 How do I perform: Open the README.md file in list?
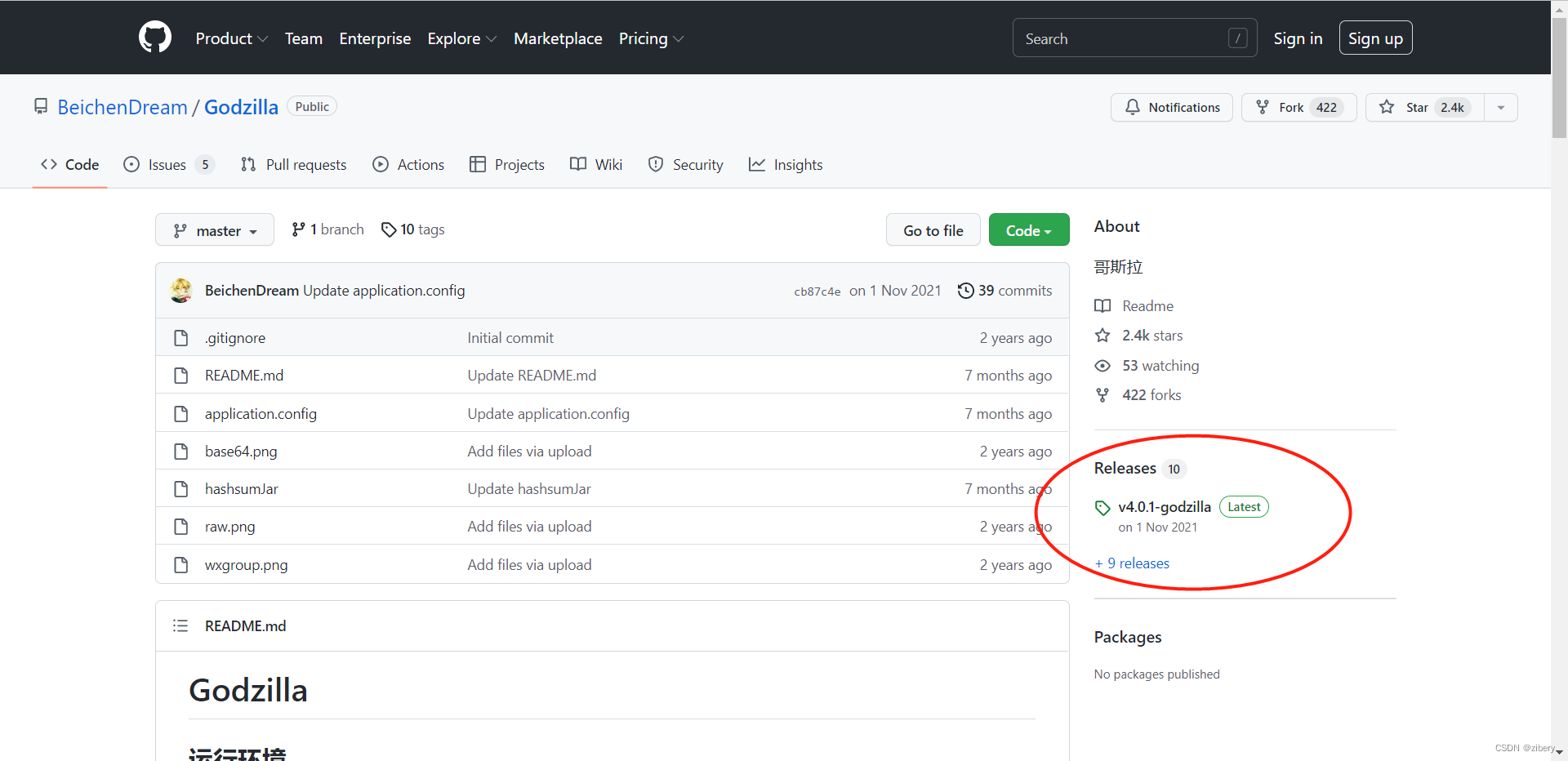244,376
